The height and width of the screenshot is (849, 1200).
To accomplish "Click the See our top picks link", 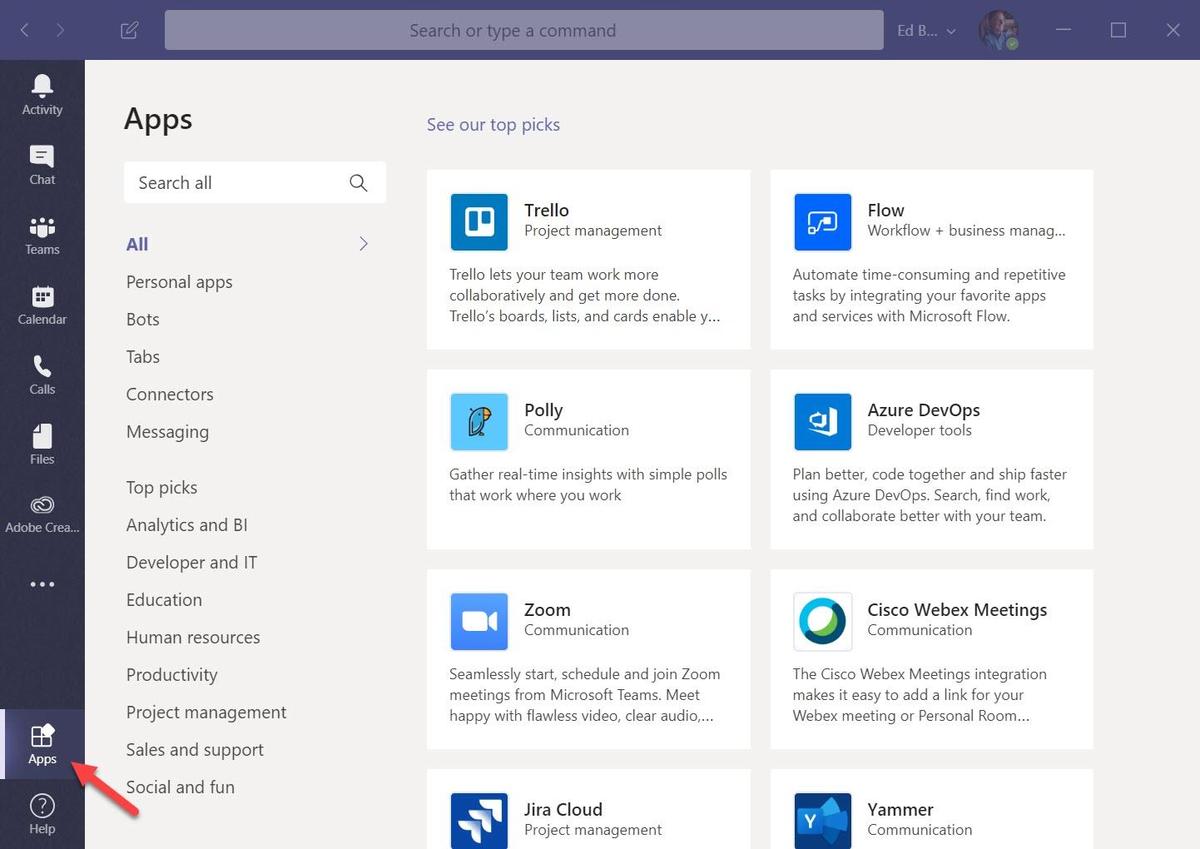I will pos(493,125).
